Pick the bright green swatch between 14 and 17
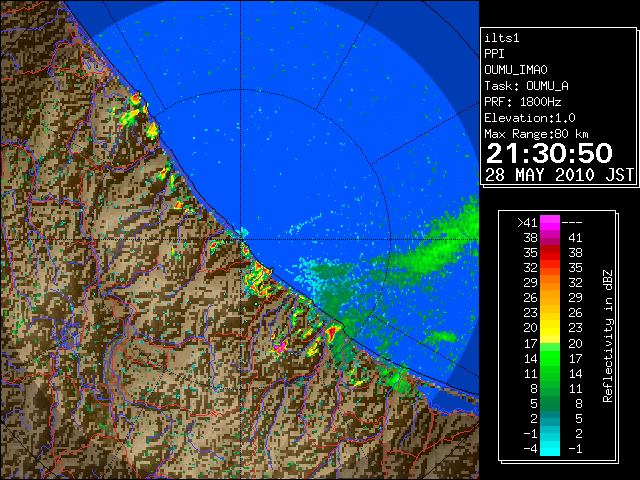Viewport: 640px width, 480px height. point(550,358)
